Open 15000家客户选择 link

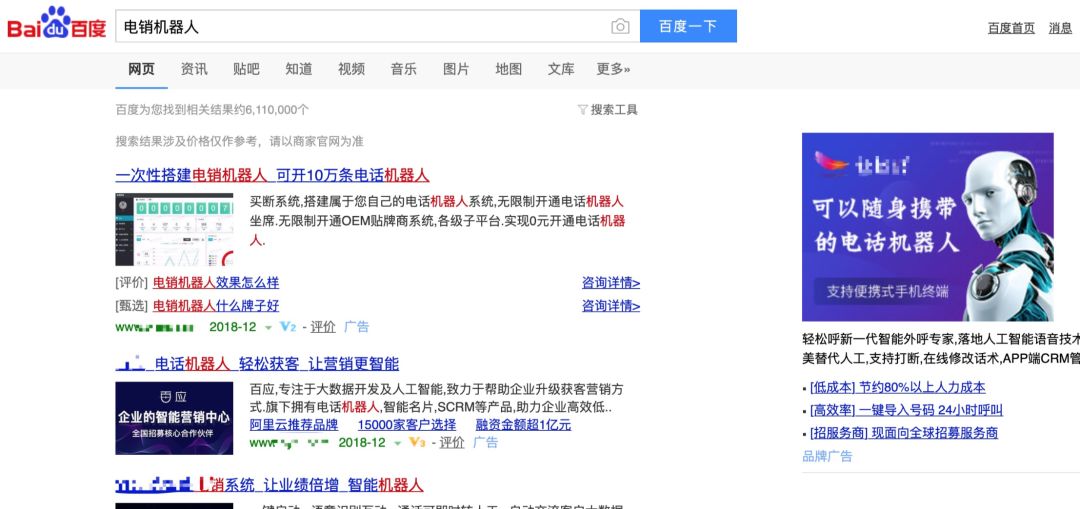(x=406, y=424)
